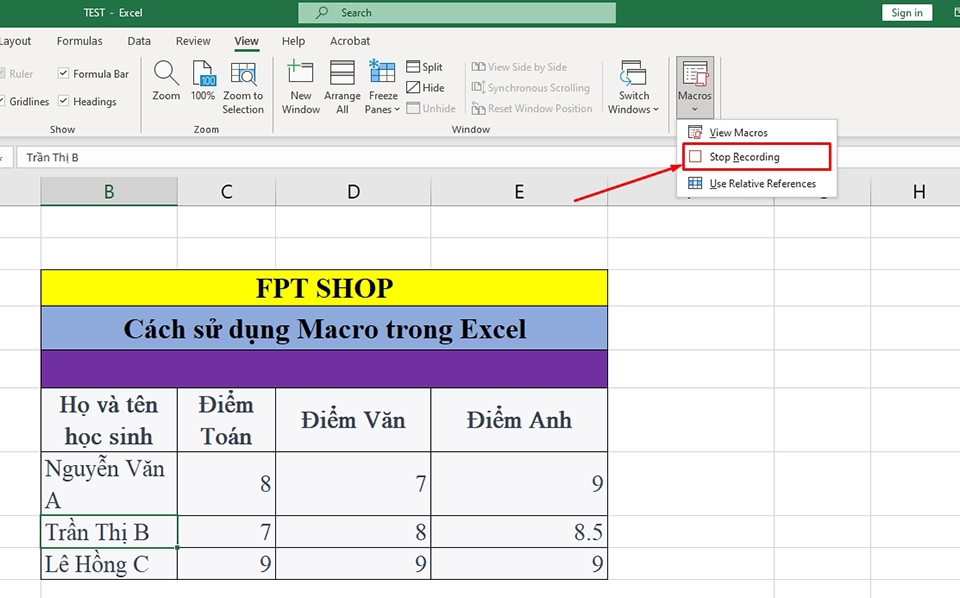Click the Search box in title bar
960x598 pixels.
click(457, 13)
